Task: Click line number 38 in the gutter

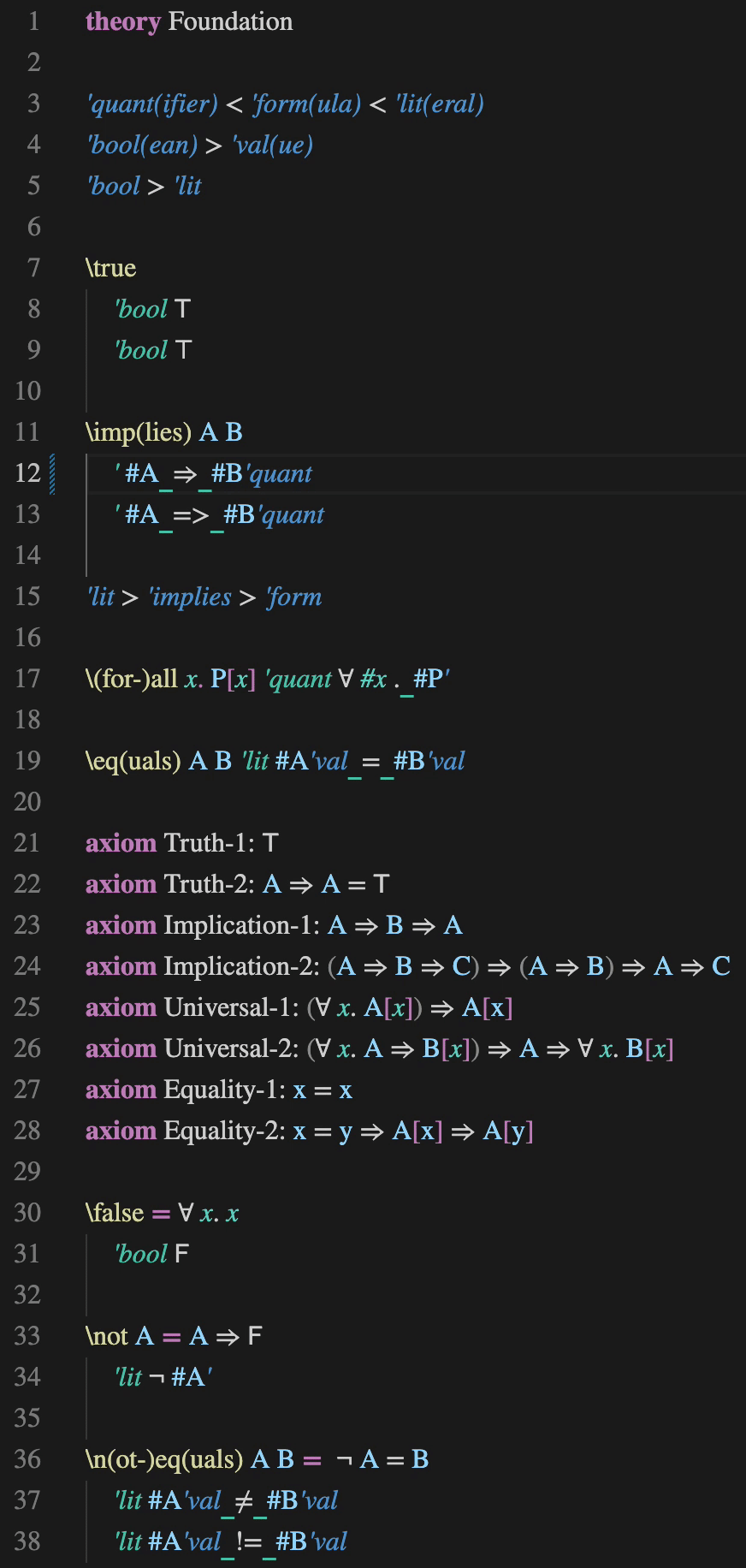Action: pos(27,1541)
